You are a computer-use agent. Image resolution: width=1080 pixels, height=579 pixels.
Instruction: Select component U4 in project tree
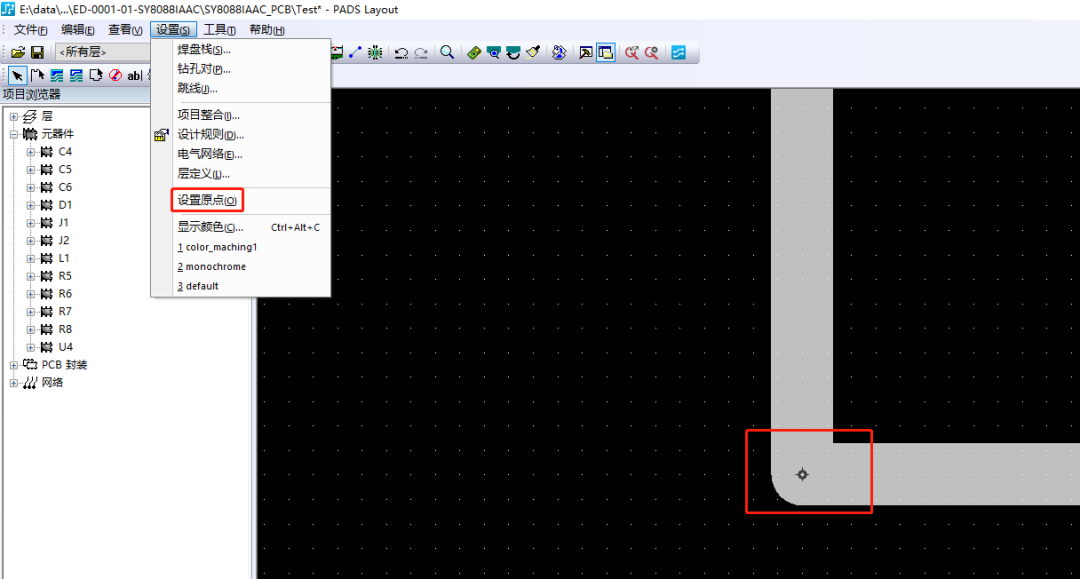[65, 347]
